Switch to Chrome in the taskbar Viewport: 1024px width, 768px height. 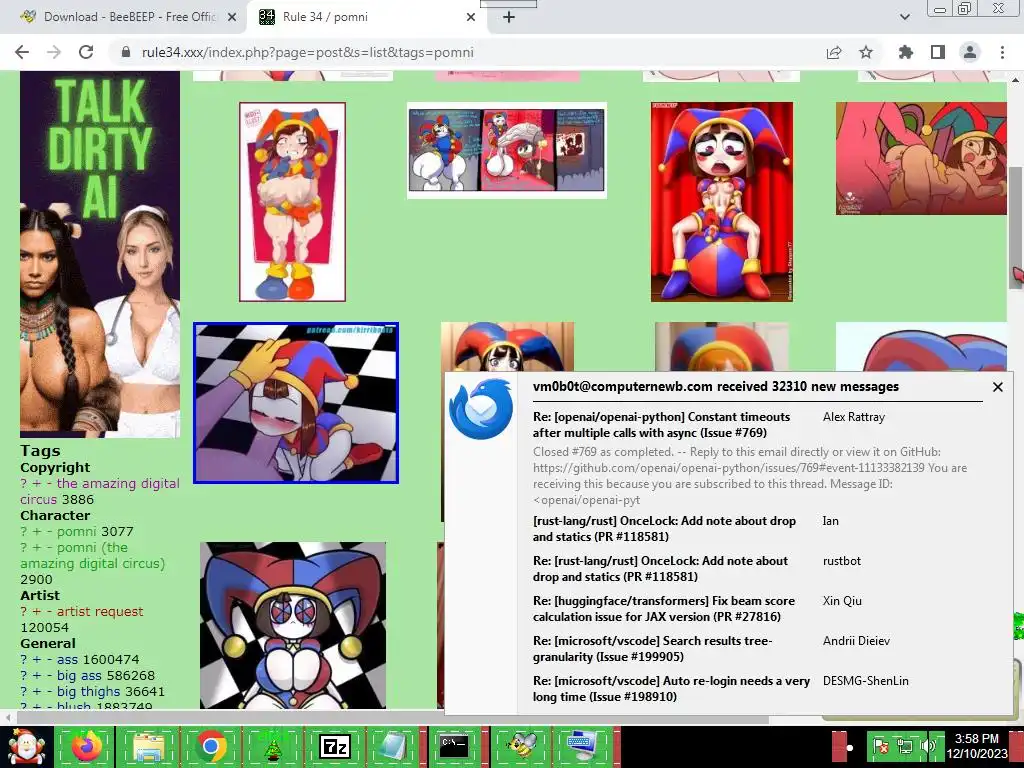(x=210, y=746)
